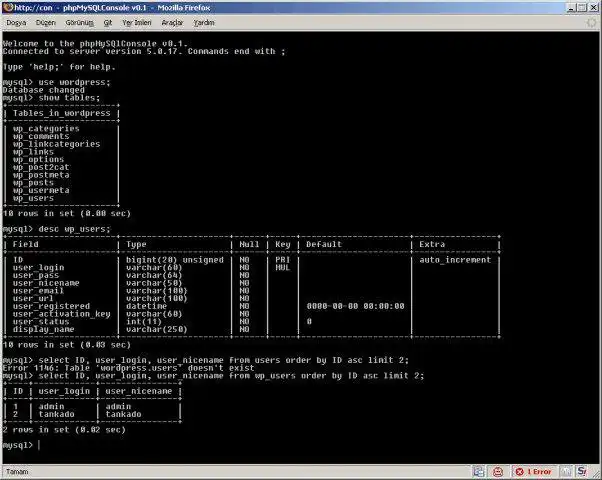Click the 0000-00-00 00:00:00 default value

[x=355, y=306]
